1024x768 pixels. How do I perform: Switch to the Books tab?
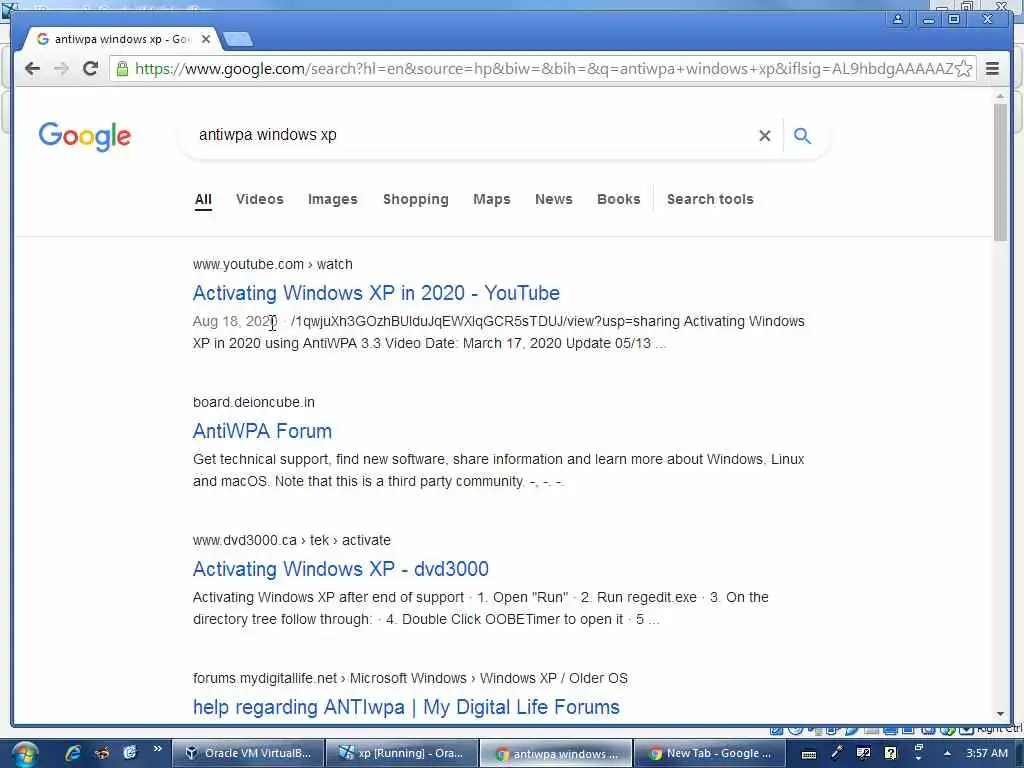(x=618, y=199)
